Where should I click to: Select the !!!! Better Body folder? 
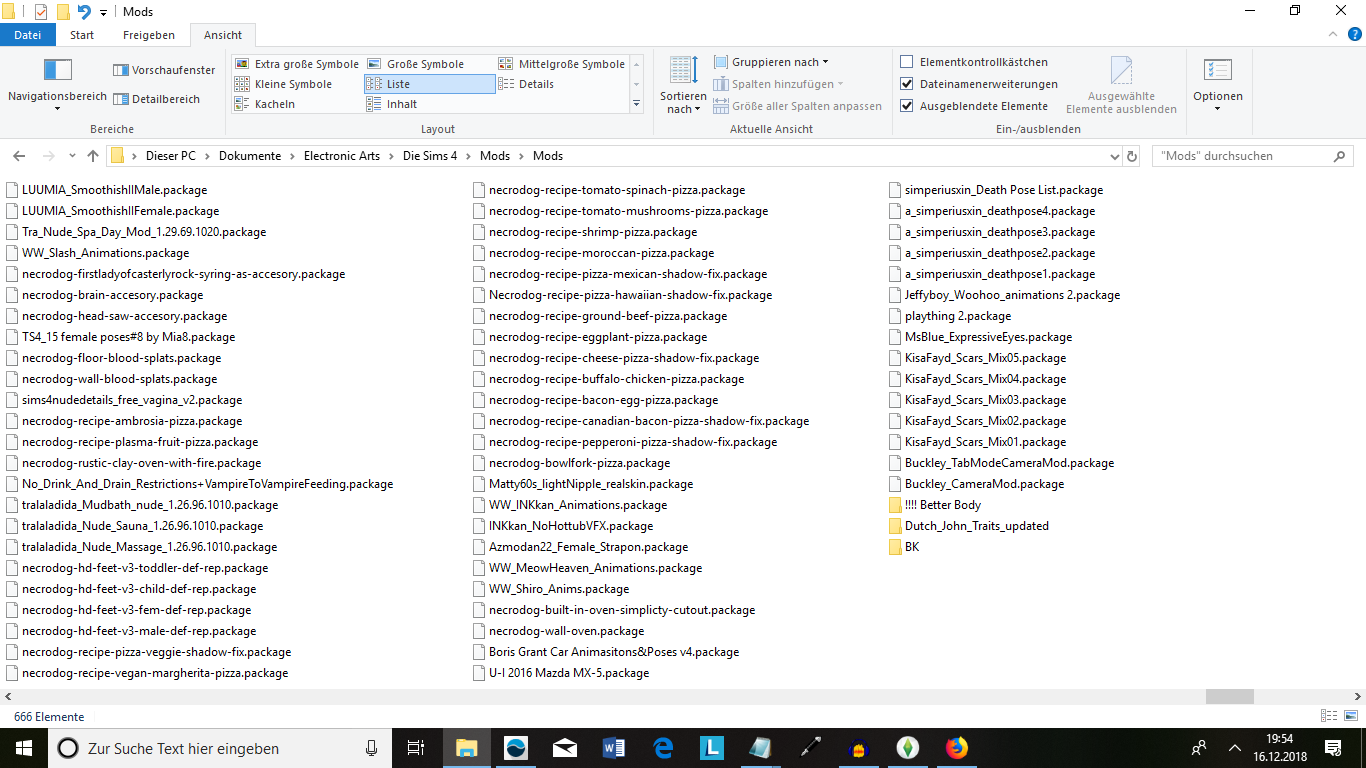tap(935, 505)
